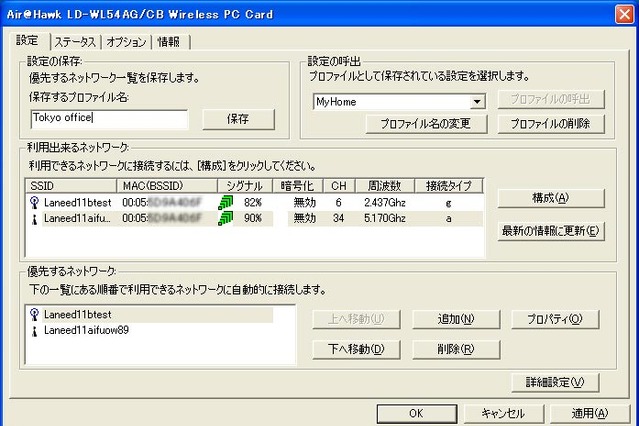The image size is (639, 426).
Task: Click the 下へ移動(D) button
Action: pyautogui.click(x=356, y=349)
